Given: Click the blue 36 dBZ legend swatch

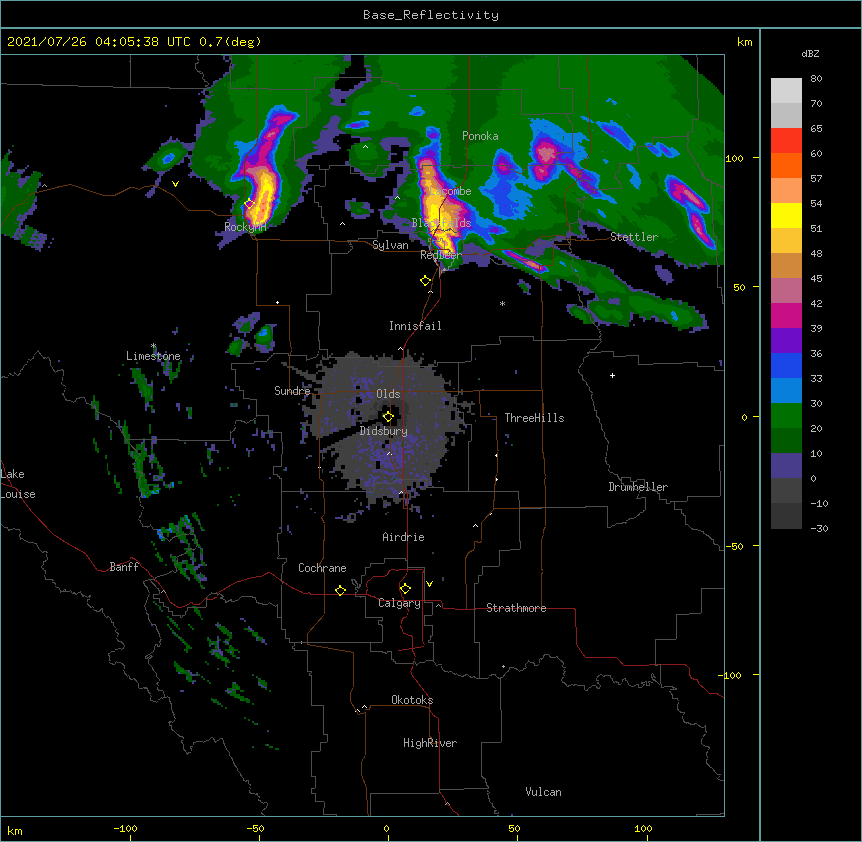Looking at the screenshot, I should pos(786,365).
